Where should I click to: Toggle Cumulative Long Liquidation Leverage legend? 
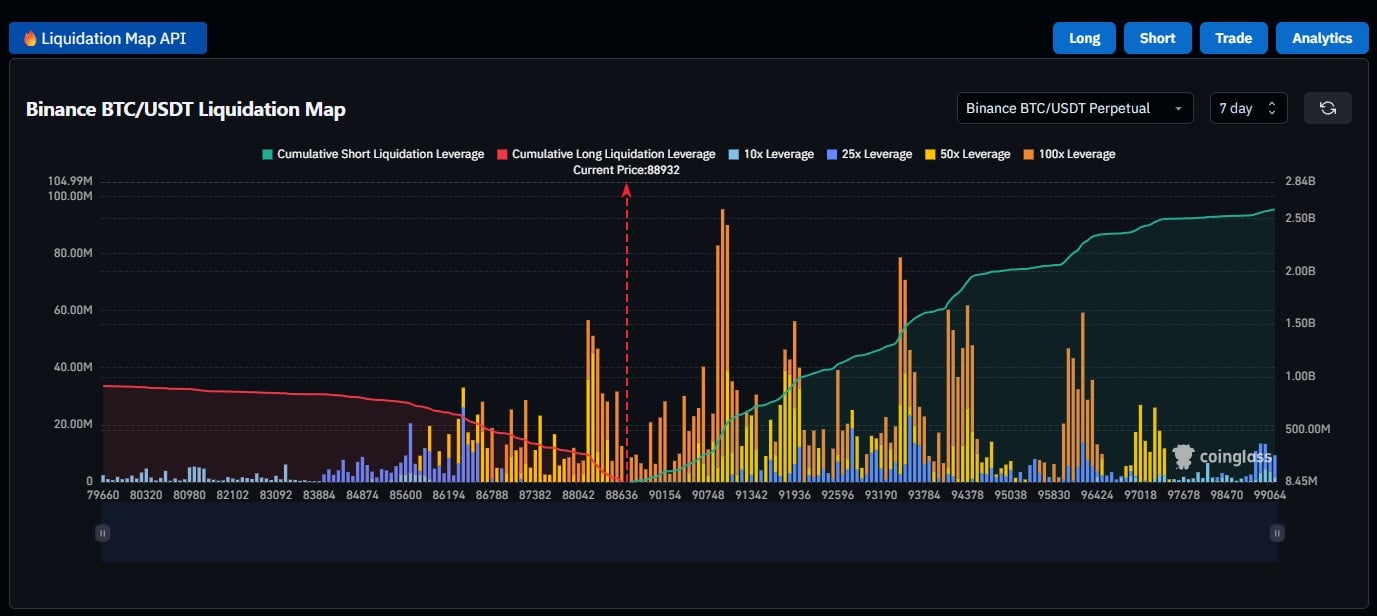[x=605, y=154]
